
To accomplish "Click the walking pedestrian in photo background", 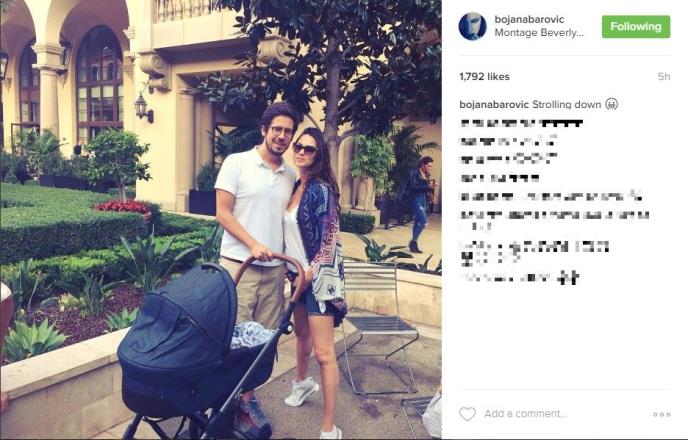I will point(420,204).
